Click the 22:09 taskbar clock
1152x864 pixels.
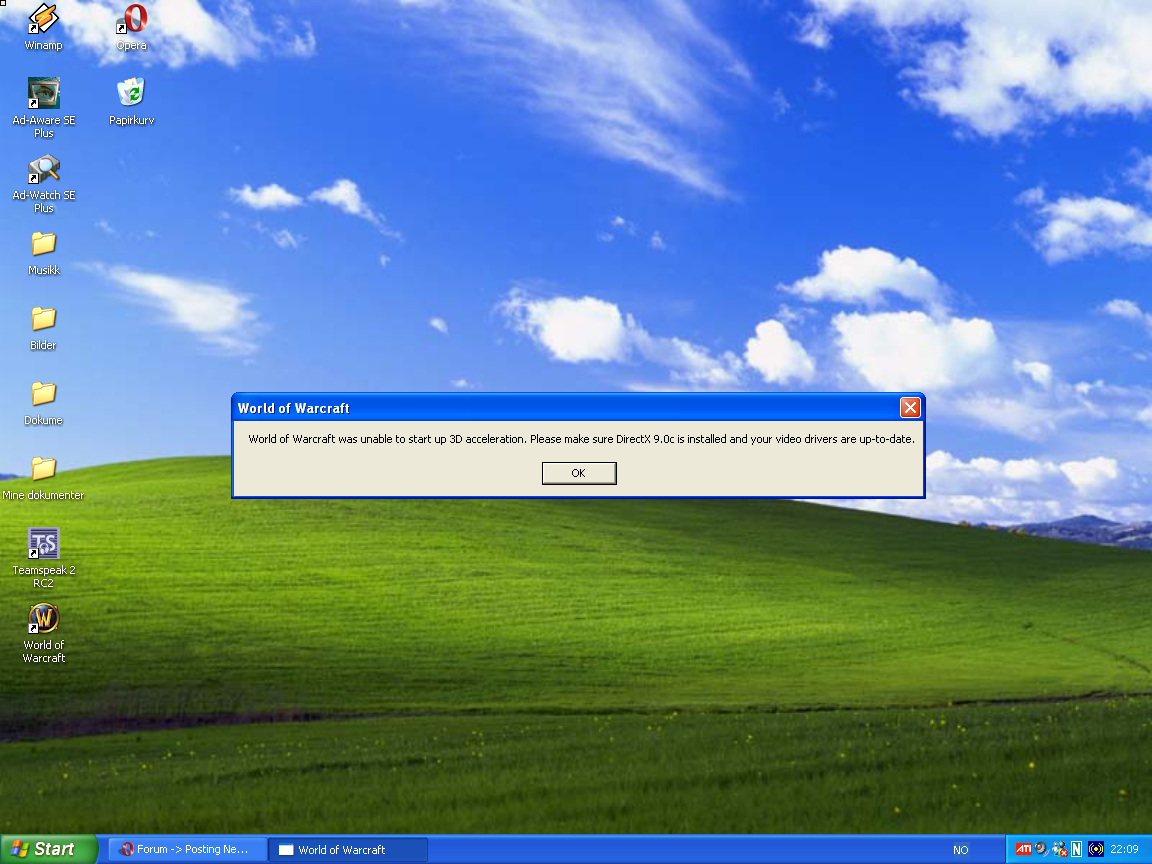(x=1124, y=849)
